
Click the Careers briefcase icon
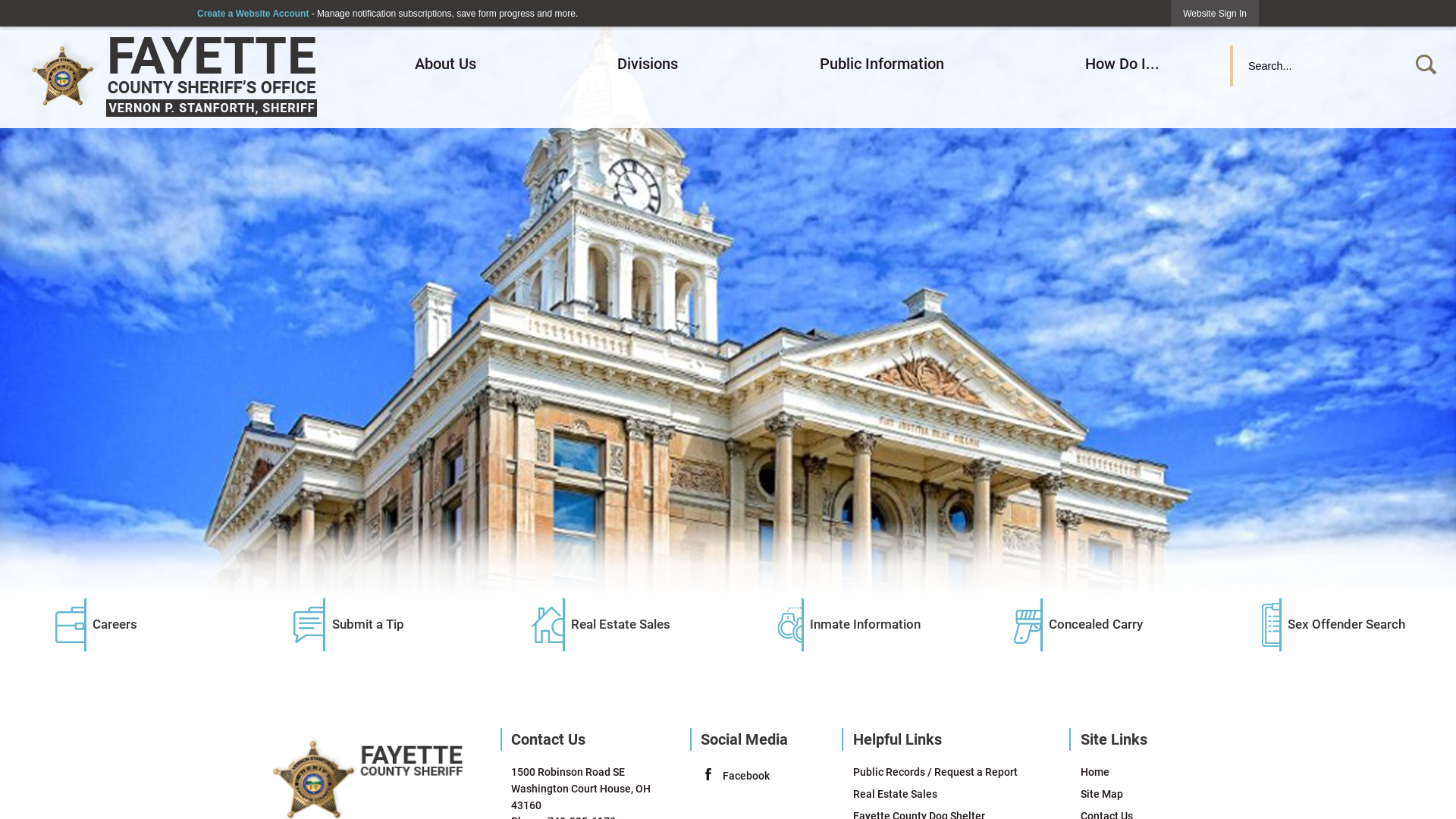(70, 625)
